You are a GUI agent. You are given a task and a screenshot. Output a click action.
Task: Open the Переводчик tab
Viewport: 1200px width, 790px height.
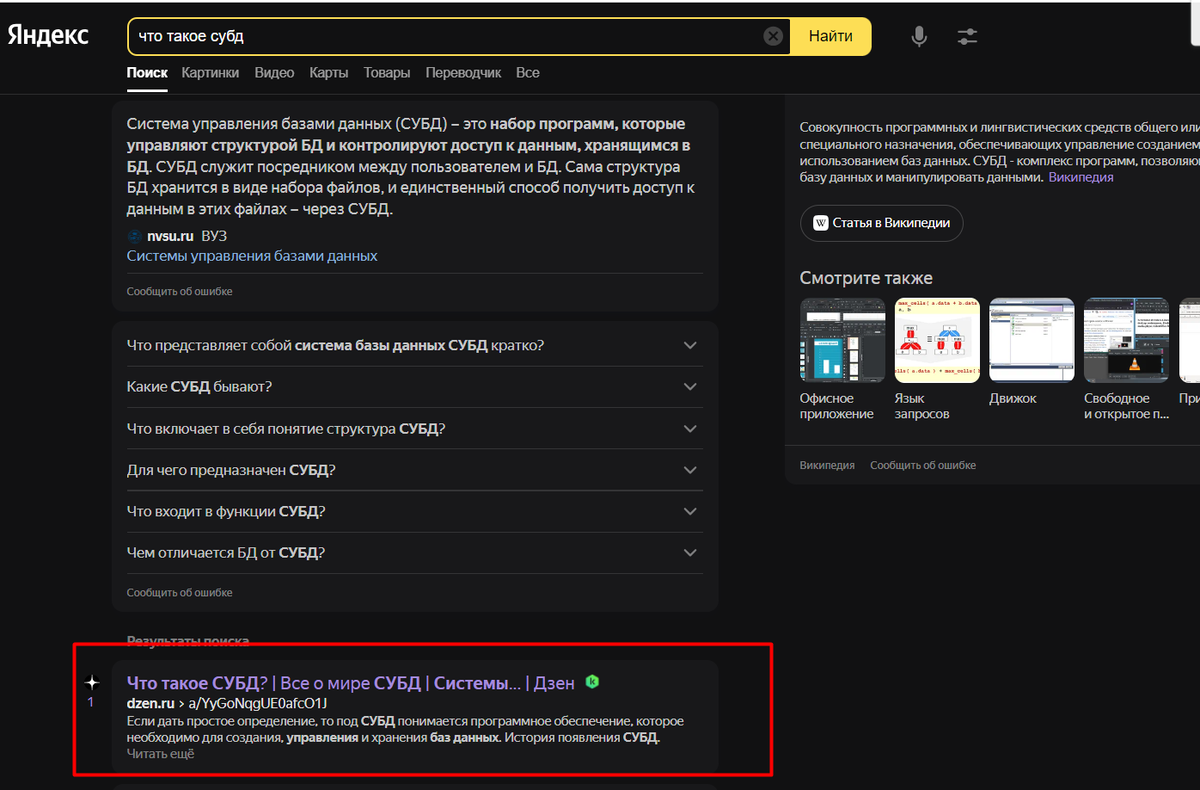click(463, 73)
